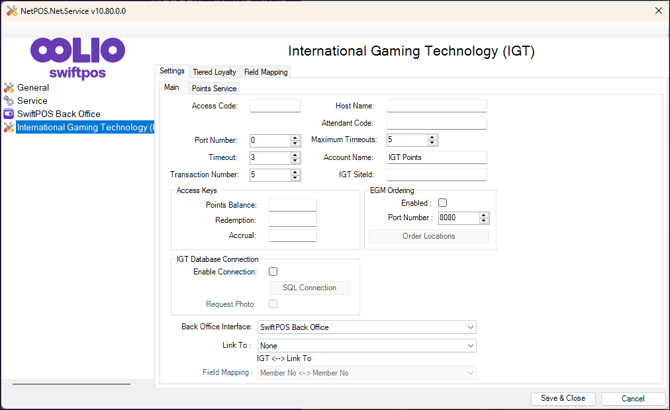Click the IGT SiteId field
This screenshot has height=410, width=670.
pyautogui.click(x=437, y=174)
